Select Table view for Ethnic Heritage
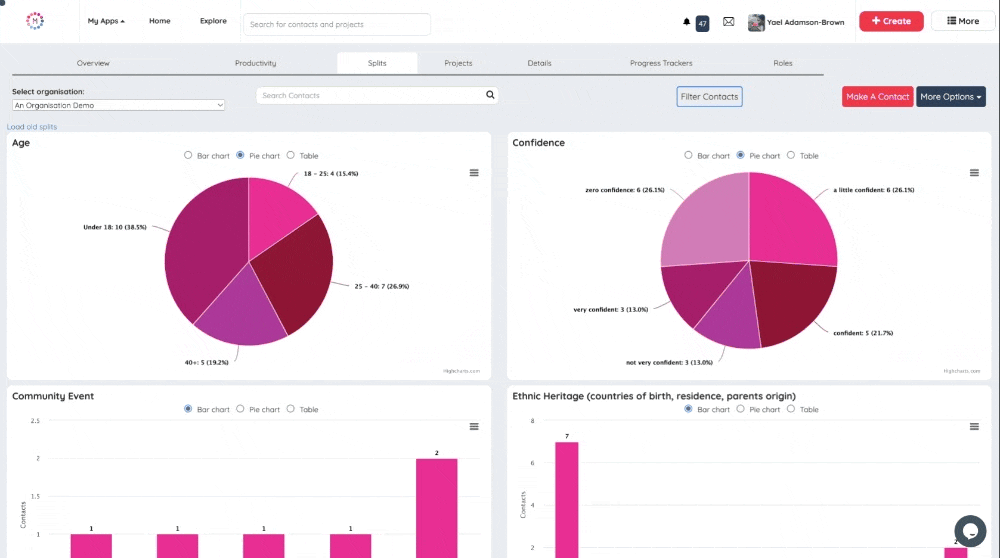The image size is (1000, 558). [791, 409]
